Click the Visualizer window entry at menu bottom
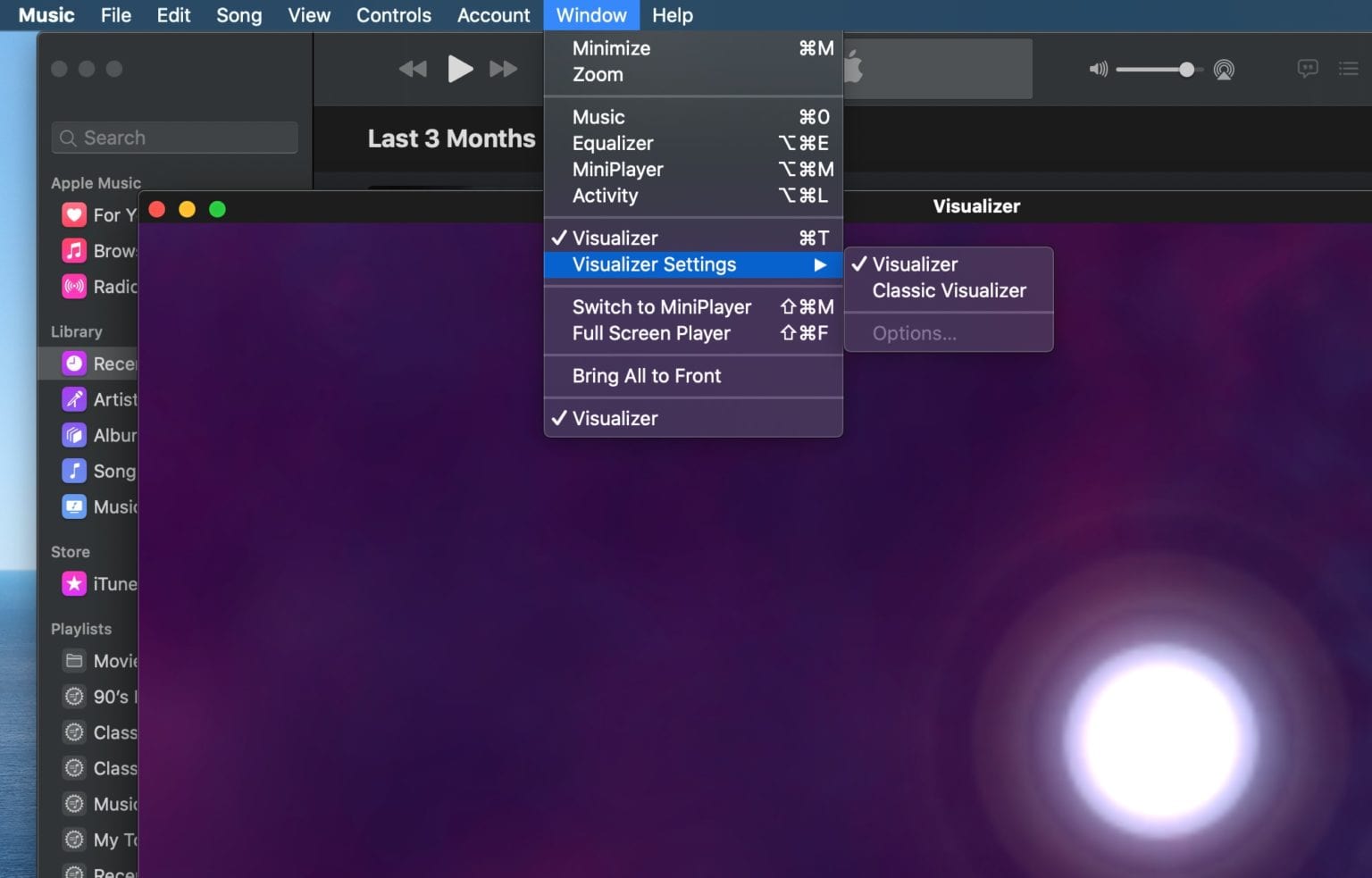This screenshot has width=1372, height=878. (x=615, y=418)
